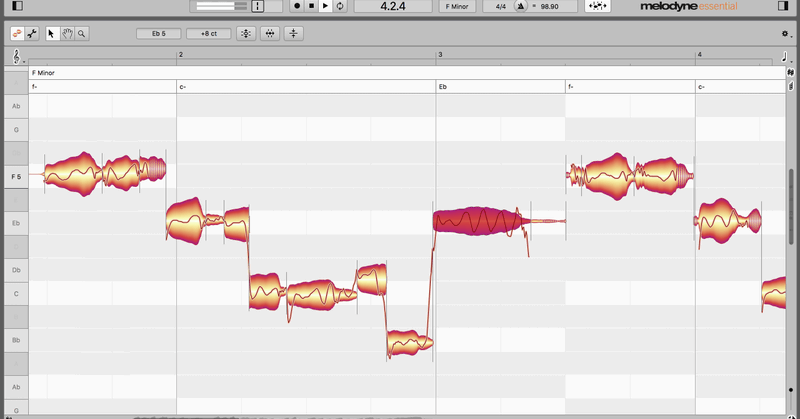Open the Note Leveling macro
The width and height of the screenshot is (800, 419).
(x=293, y=34)
